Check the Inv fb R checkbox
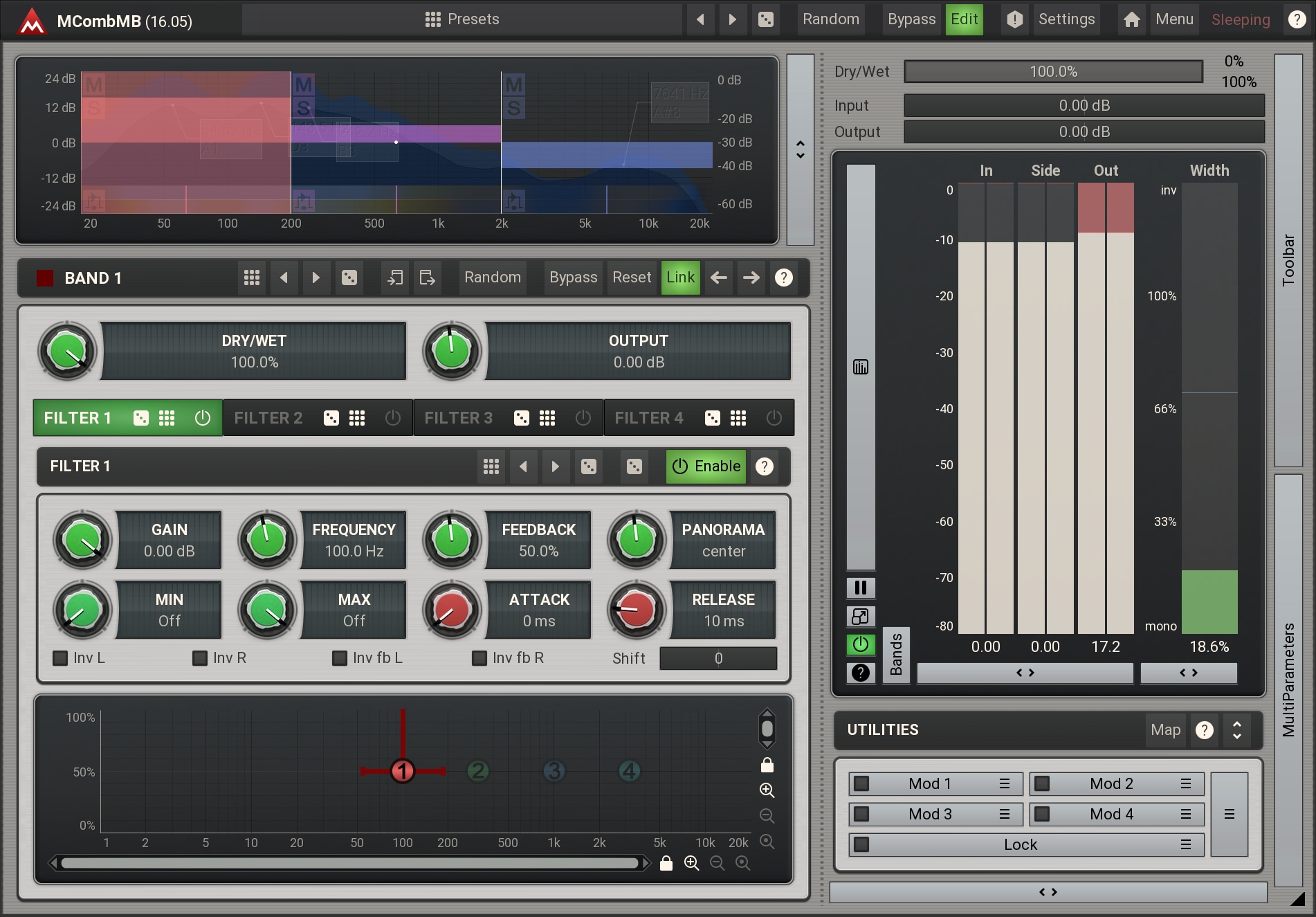 coord(479,658)
